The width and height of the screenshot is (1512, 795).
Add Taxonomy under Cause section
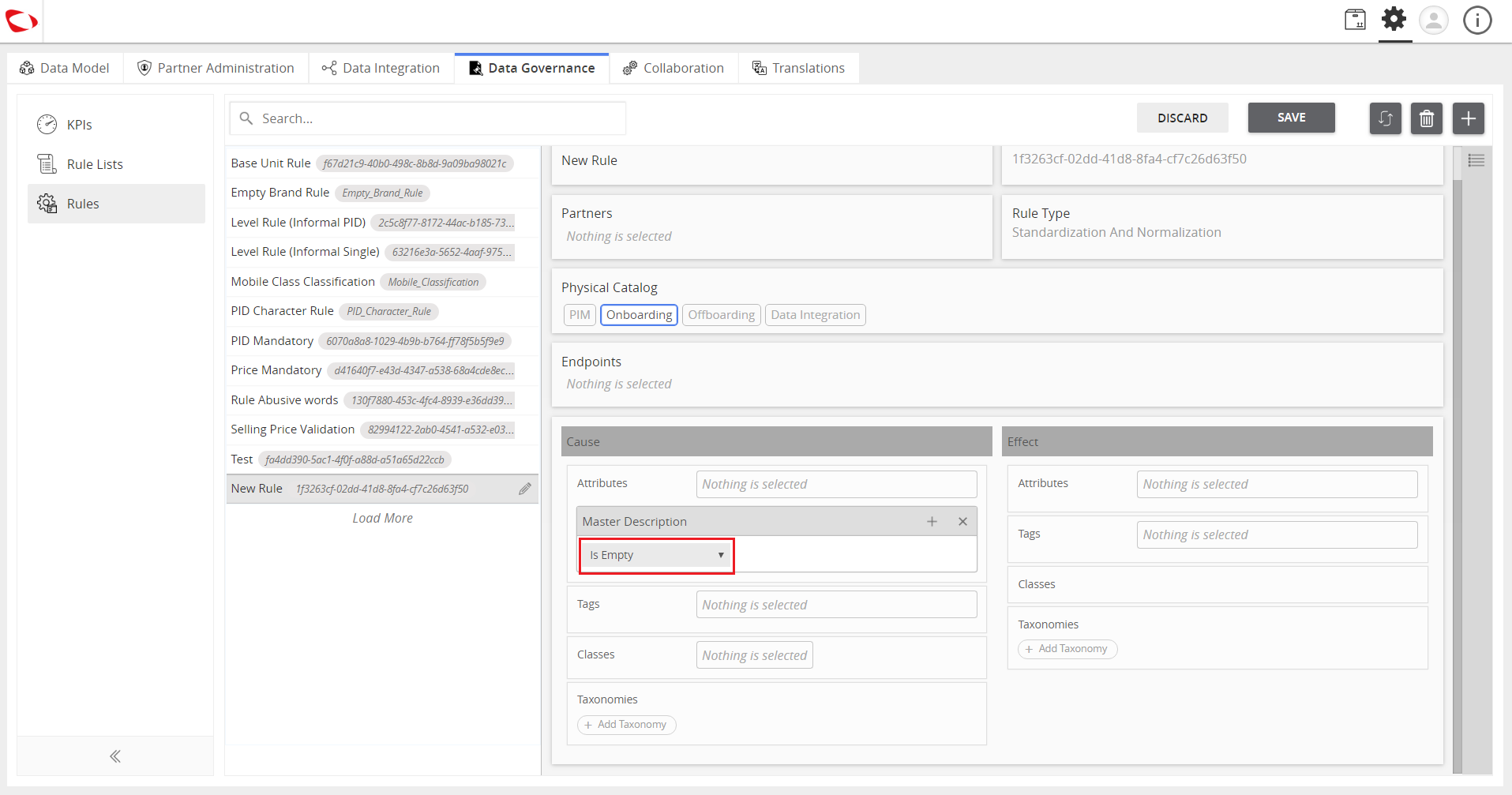pos(626,725)
